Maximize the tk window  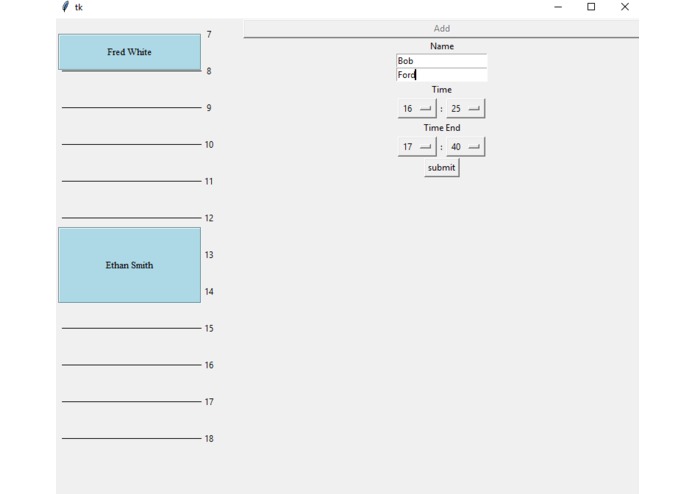(x=591, y=7)
